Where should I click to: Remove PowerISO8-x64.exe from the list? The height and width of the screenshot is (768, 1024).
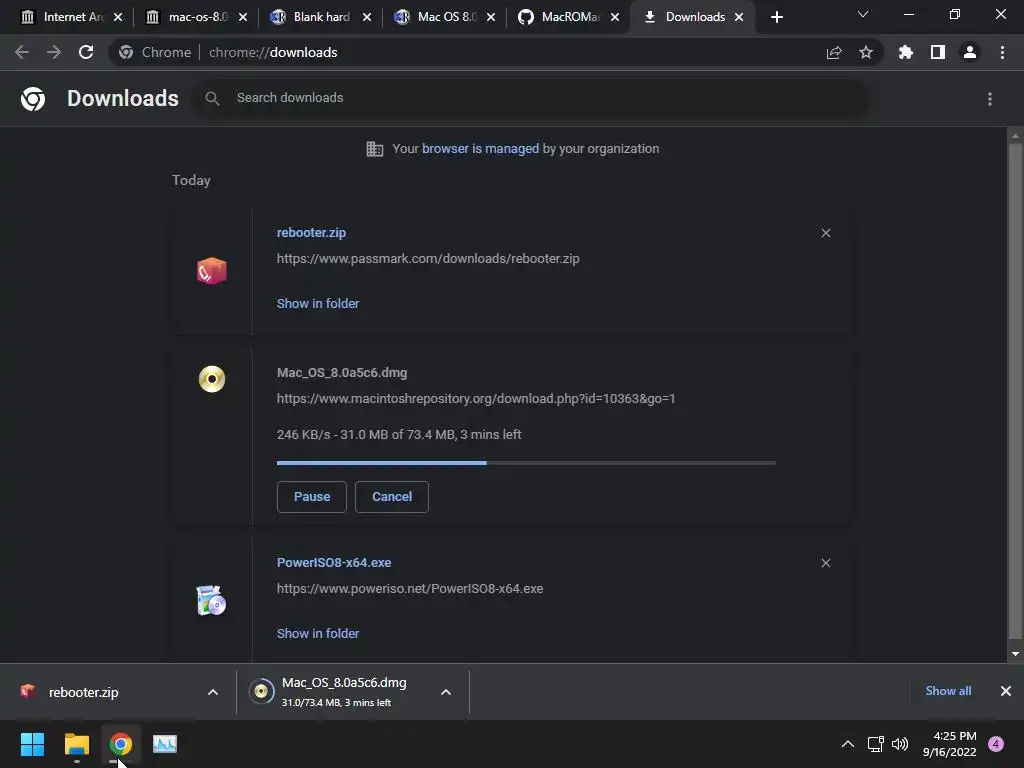(x=825, y=563)
